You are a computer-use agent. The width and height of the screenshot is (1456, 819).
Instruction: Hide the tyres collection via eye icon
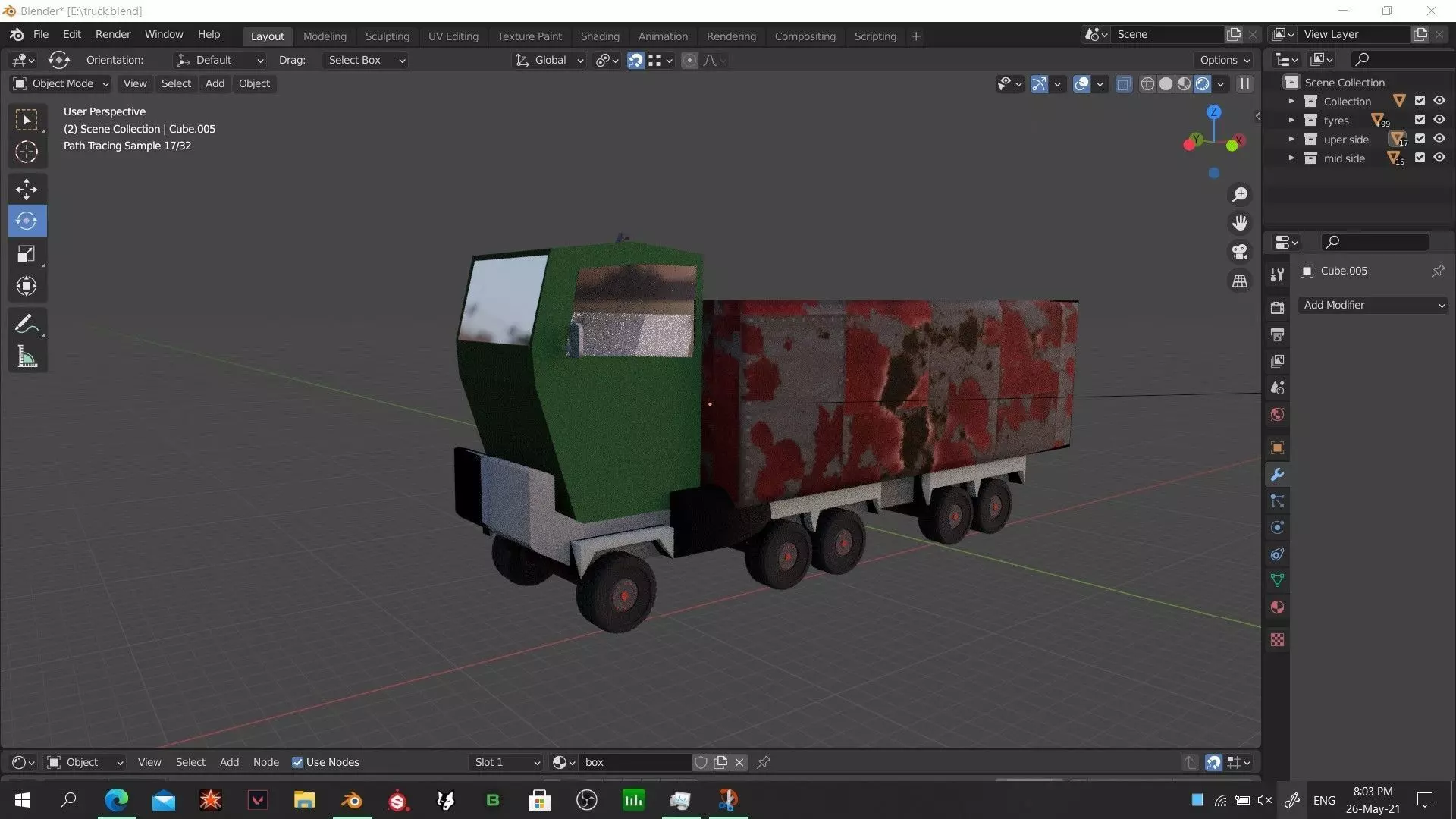click(1439, 120)
